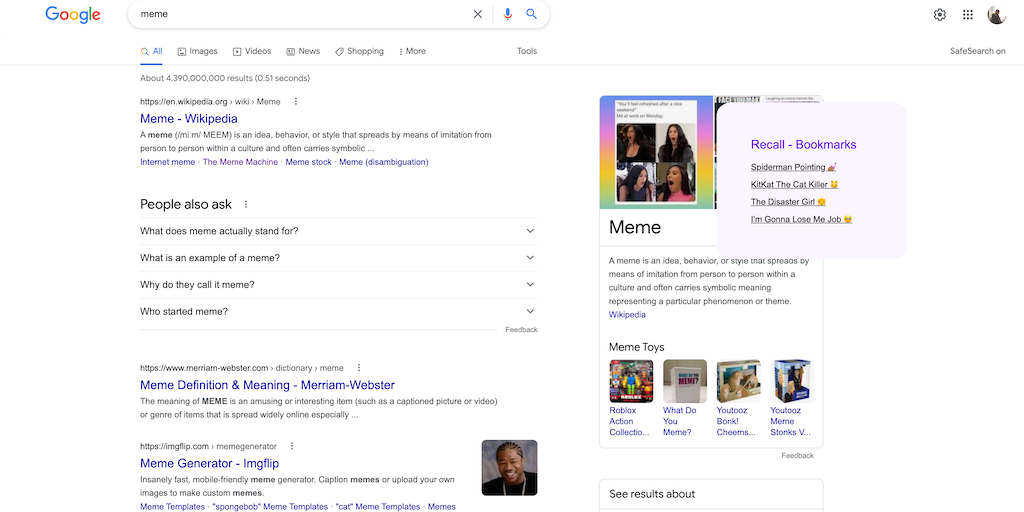Viewport: 1024px width, 512px height.
Task: Open the settings gear icon
Action: point(939,14)
